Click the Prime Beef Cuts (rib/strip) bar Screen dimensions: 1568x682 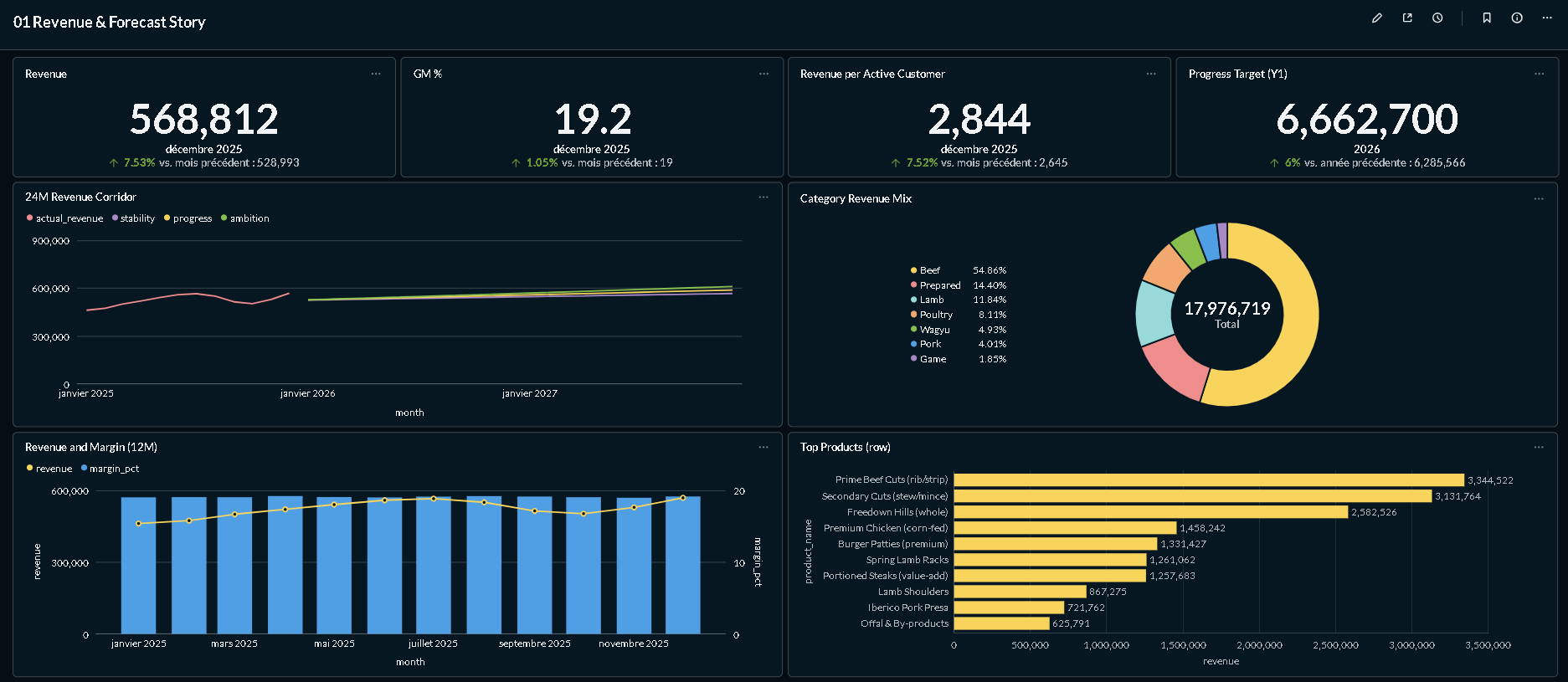[x=1208, y=480]
